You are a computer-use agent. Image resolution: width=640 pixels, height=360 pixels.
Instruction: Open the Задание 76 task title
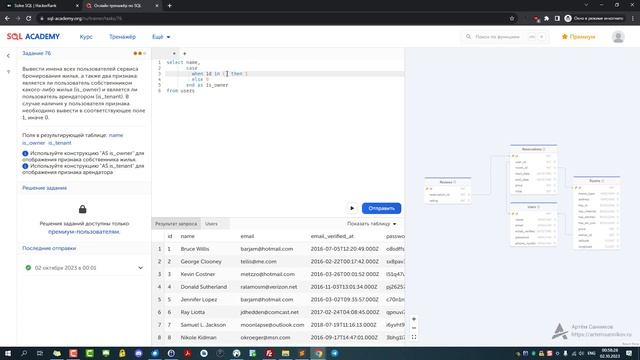[x=36, y=53]
